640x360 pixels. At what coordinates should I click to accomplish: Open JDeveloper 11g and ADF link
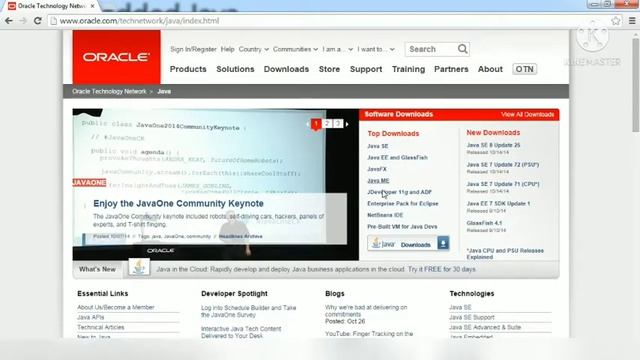tap(399, 192)
